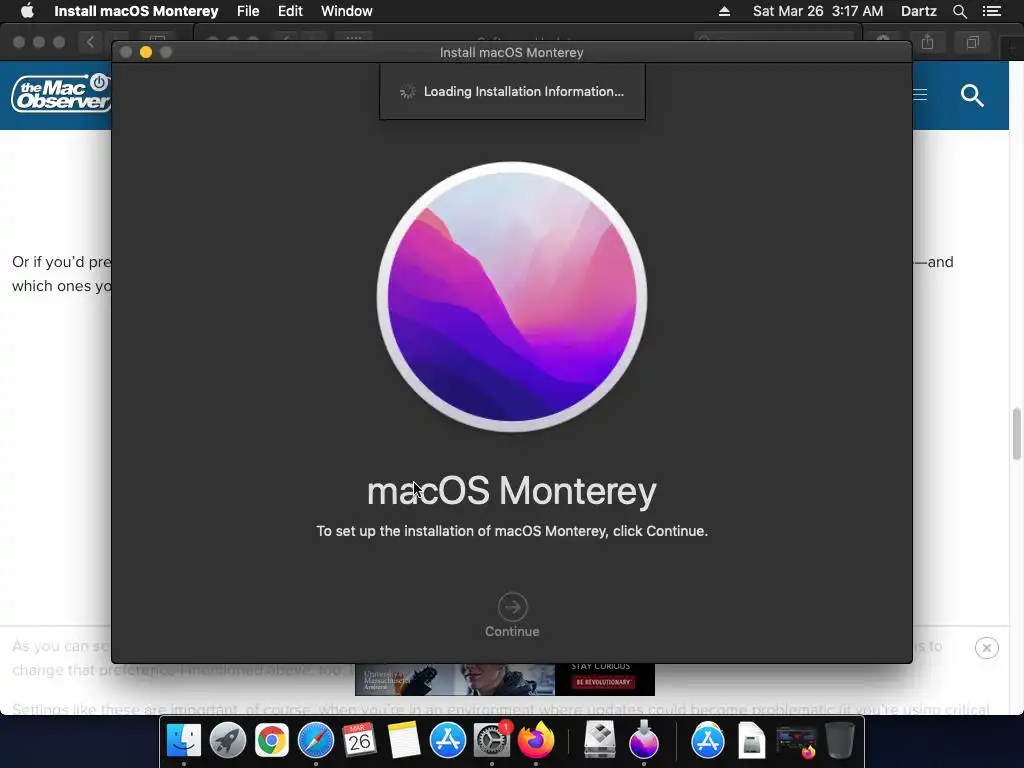Open Calendar showing Mar 26 in Dock
Image resolution: width=1024 pixels, height=768 pixels.
[x=359, y=740]
